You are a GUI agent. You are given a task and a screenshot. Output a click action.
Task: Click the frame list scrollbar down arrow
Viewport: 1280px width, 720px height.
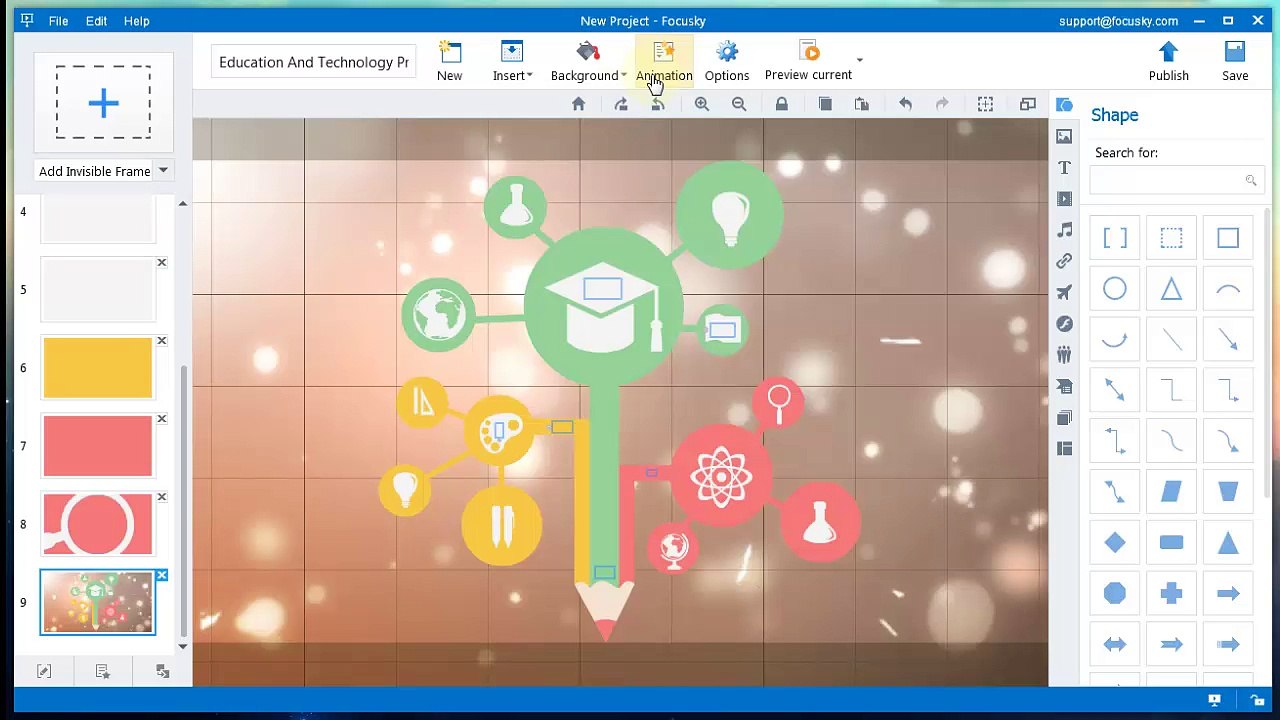182,647
